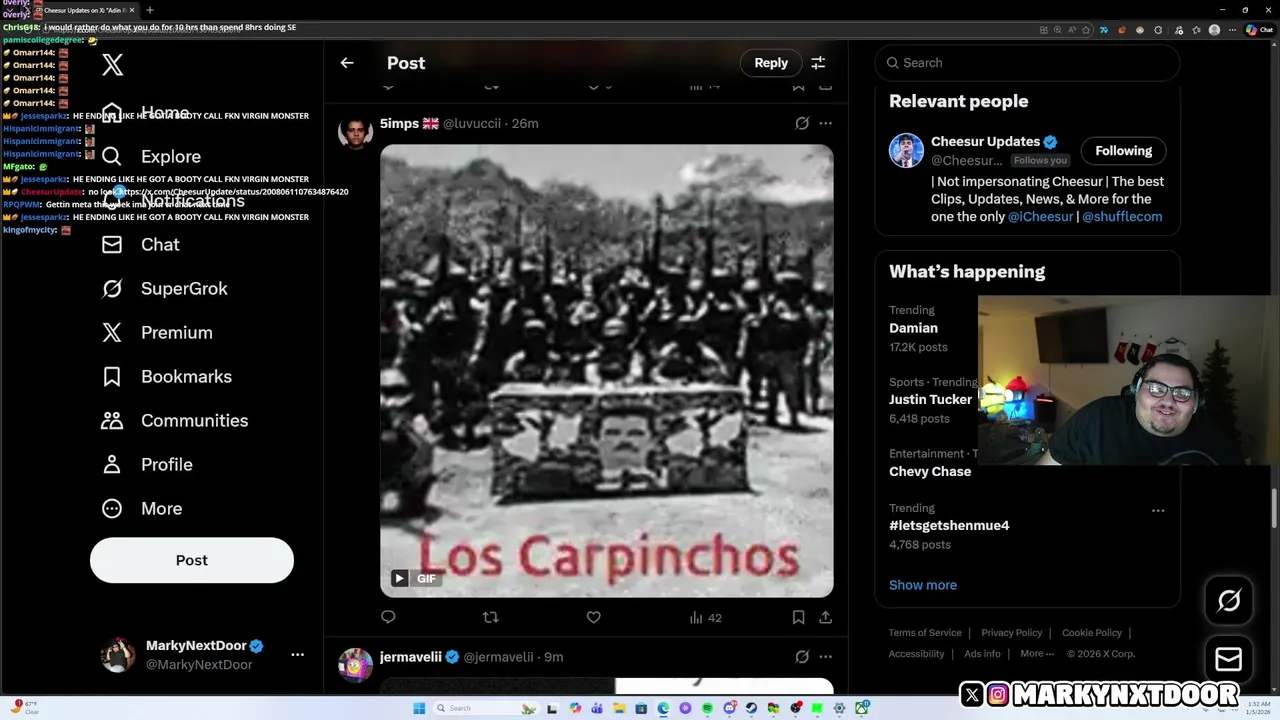Click Grok icon on jermavelii post
This screenshot has height=720, width=1280.
coord(802,657)
